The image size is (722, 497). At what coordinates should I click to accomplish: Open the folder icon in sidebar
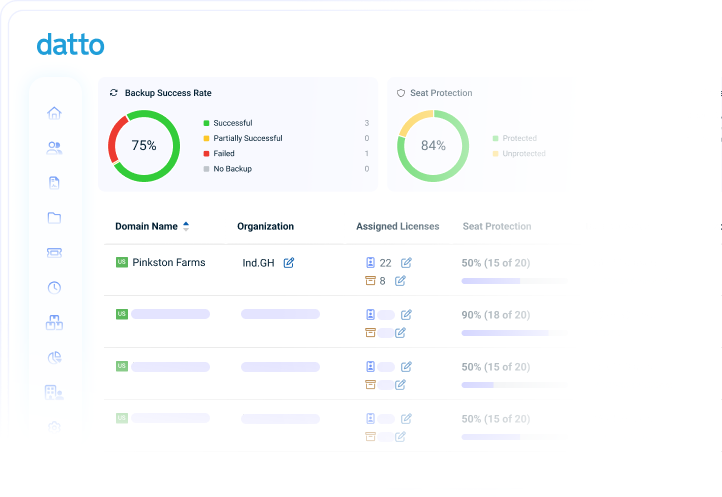pyautogui.click(x=54, y=218)
